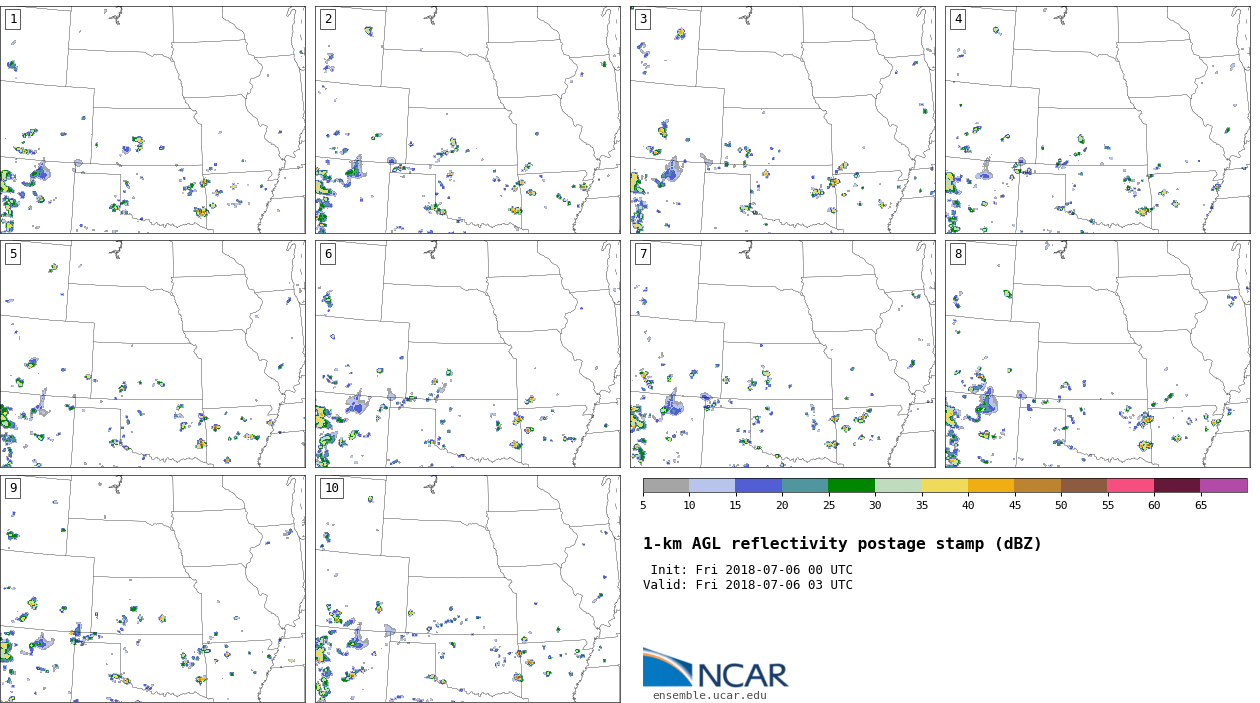1260x703 pixels.
Task: Click the member 10 number label
Action: 331,488
